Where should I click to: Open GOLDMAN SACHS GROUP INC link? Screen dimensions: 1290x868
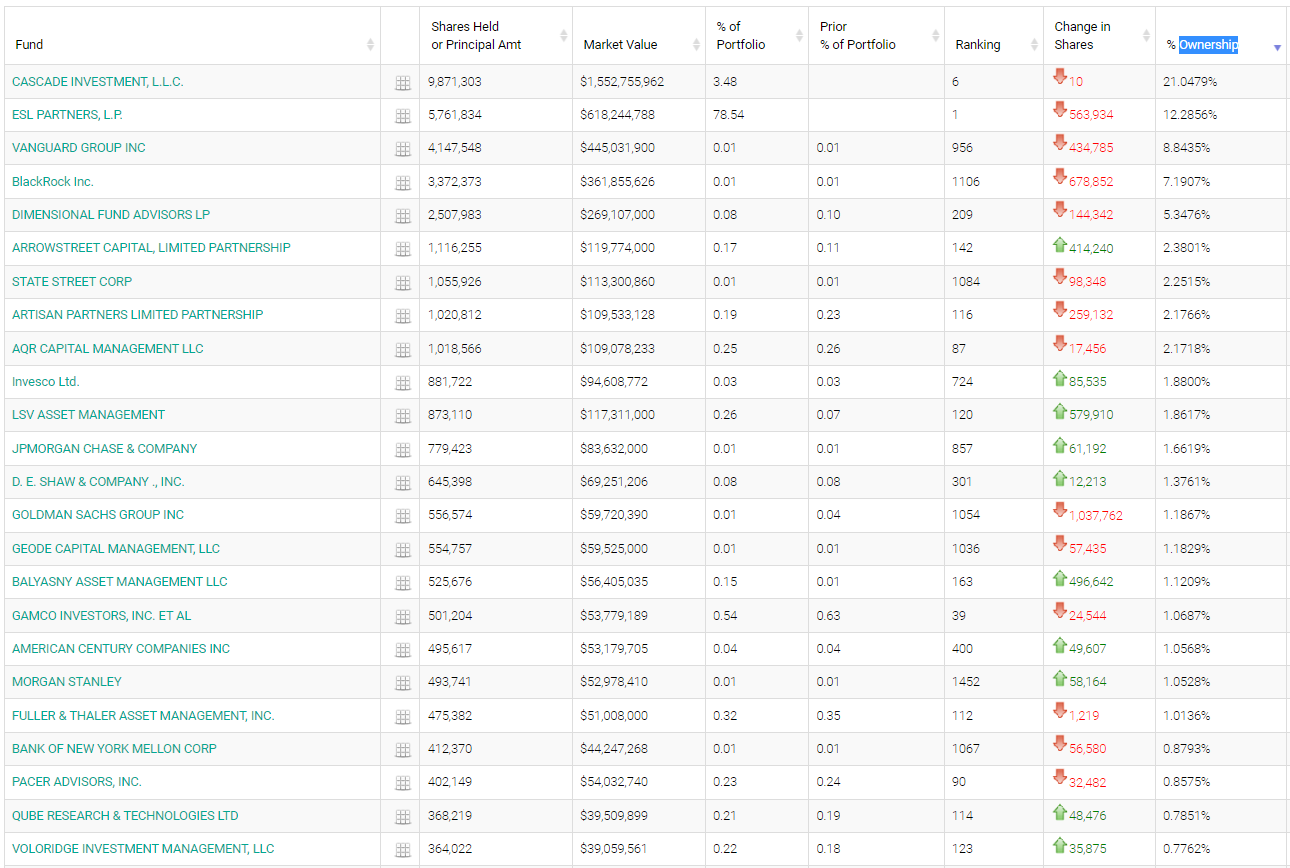[x=98, y=515]
